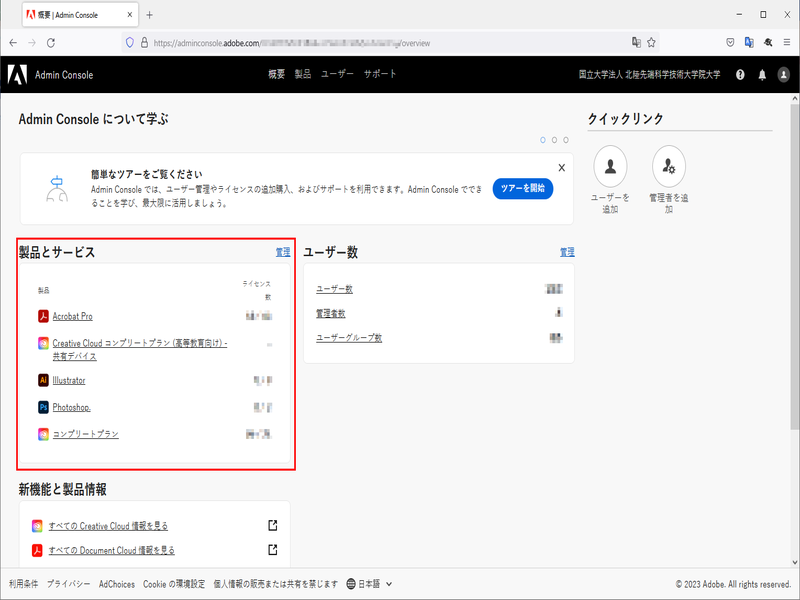Click the 管理者を追加 quick link icon
This screenshot has width=800, height=600.
(668, 166)
